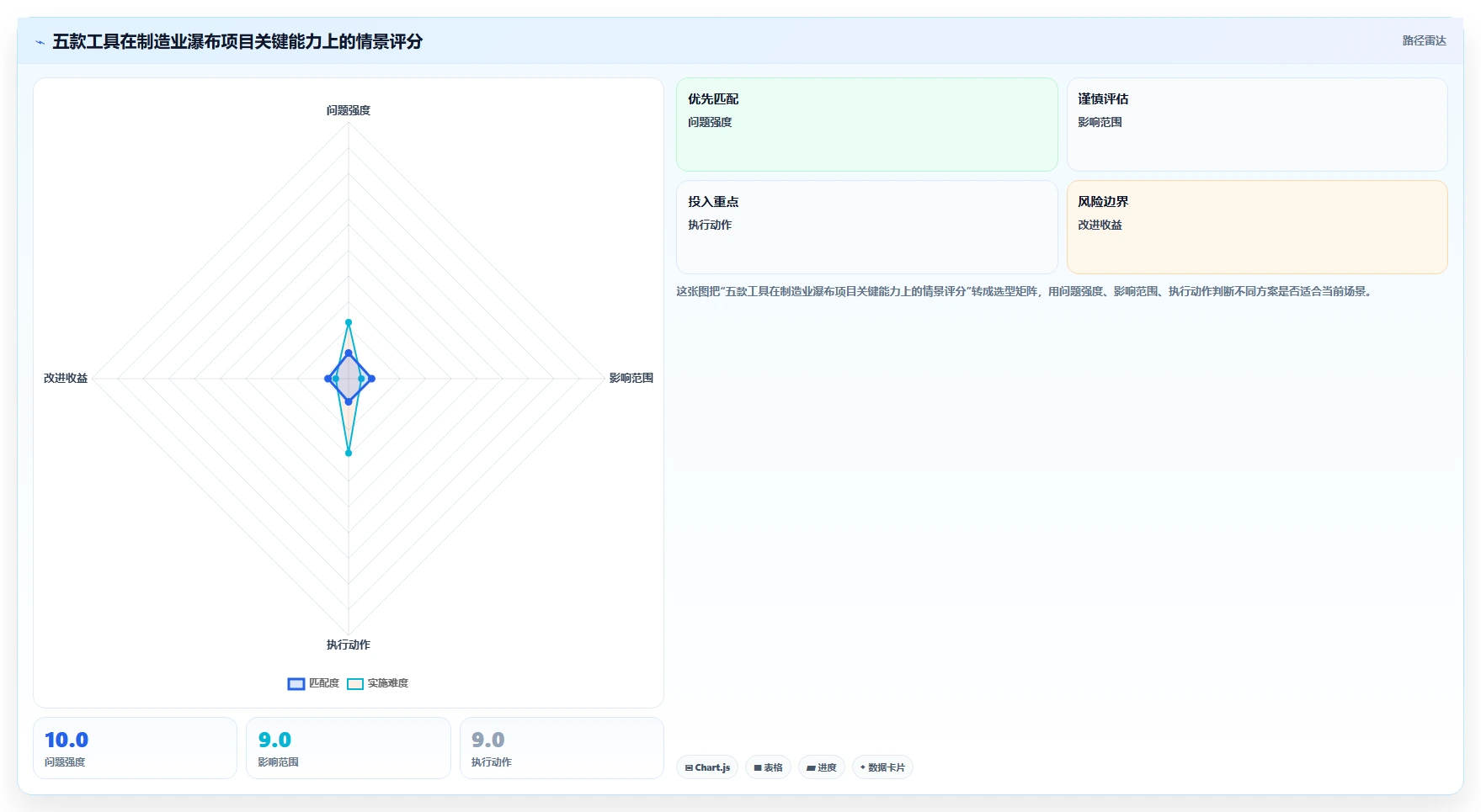Viewport: 1481px width, 812px height.
Task: Open the 优先匹配 card
Action: 866,125
